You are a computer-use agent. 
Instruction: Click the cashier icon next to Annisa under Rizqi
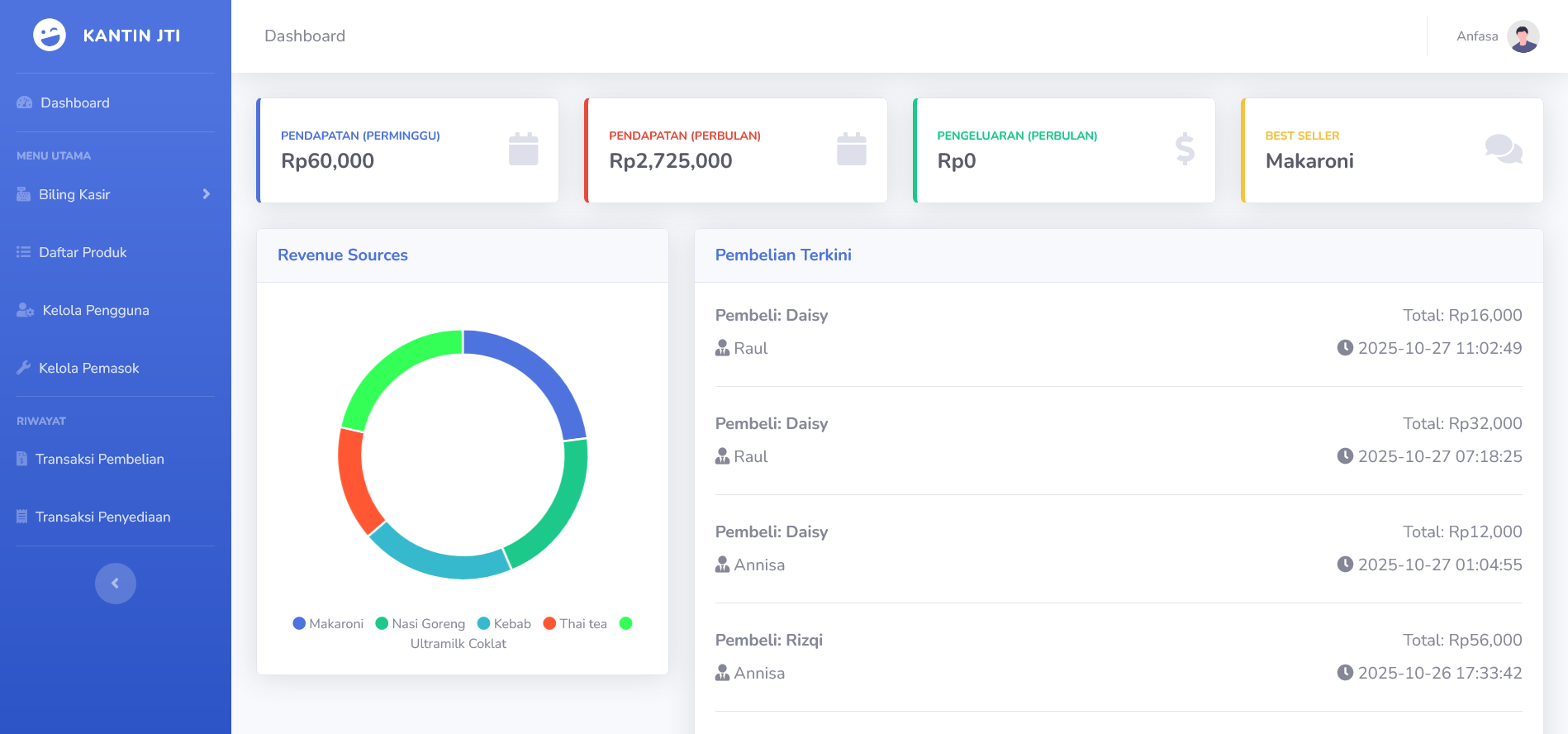722,673
